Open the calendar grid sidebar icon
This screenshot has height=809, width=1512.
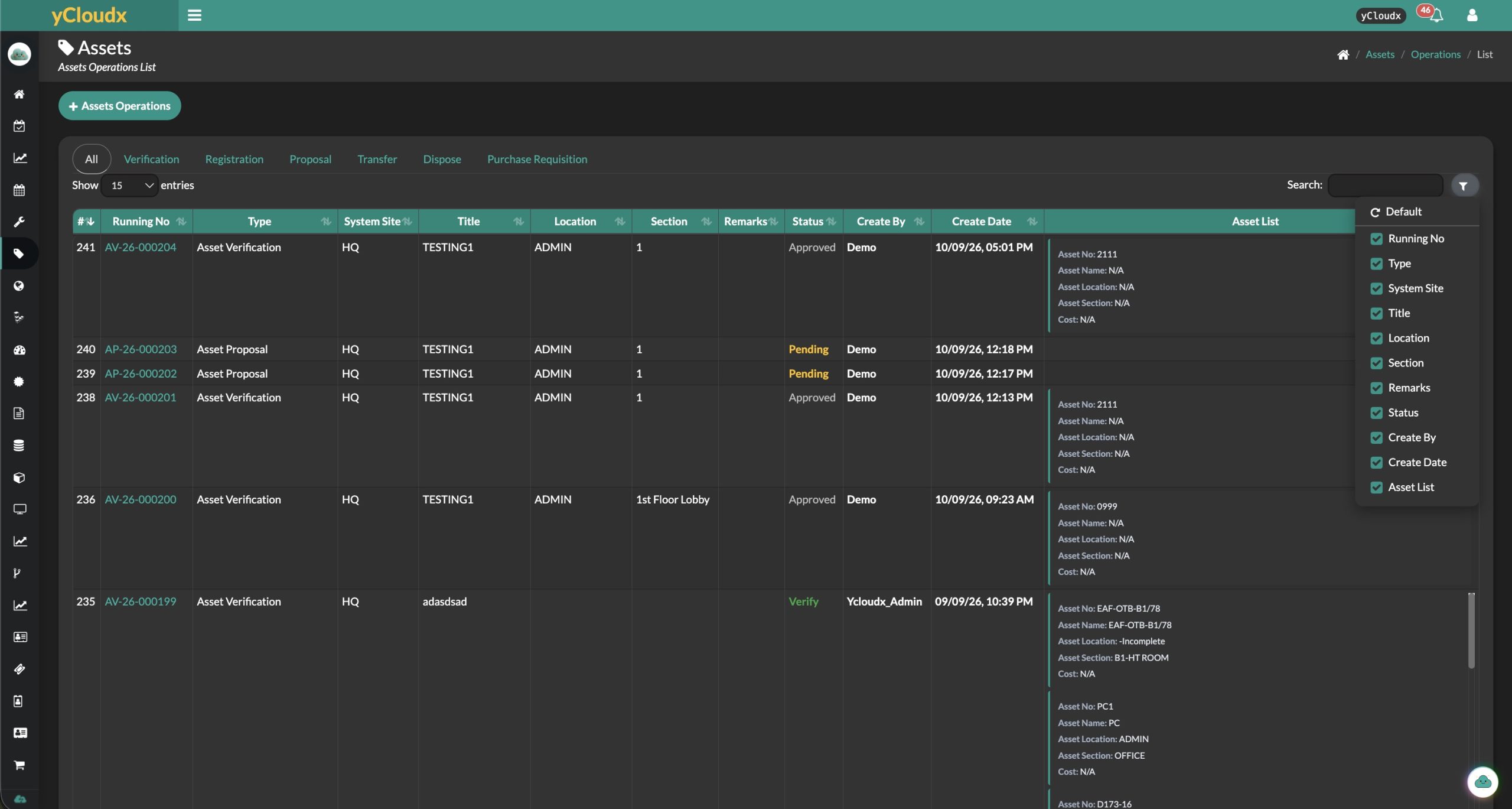[19, 190]
